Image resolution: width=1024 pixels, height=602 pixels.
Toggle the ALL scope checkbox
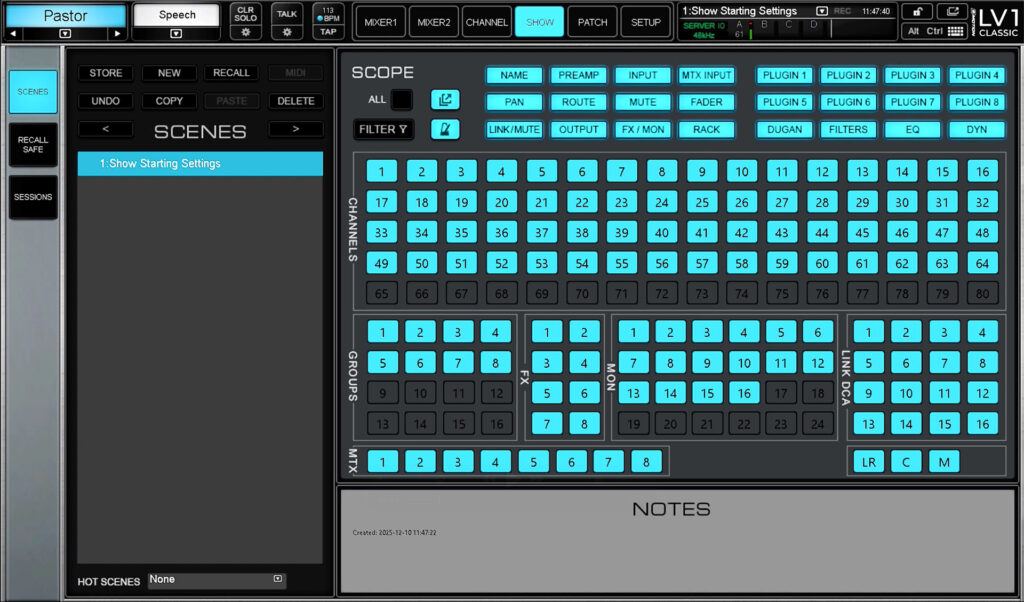point(403,100)
